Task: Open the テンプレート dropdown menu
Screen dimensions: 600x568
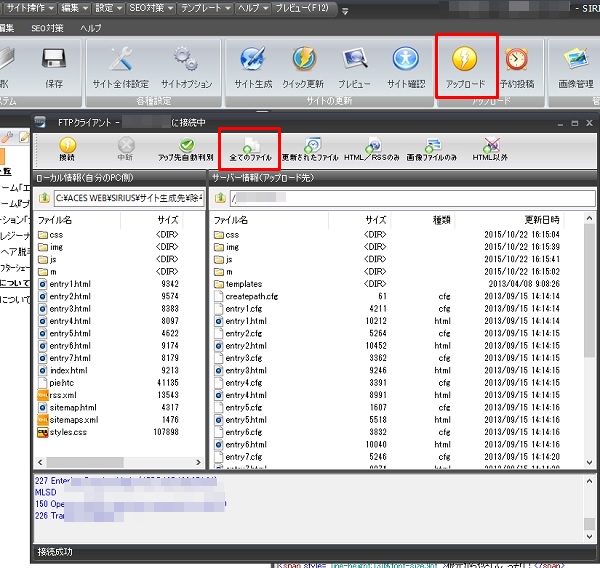Action: click(x=205, y=8)
